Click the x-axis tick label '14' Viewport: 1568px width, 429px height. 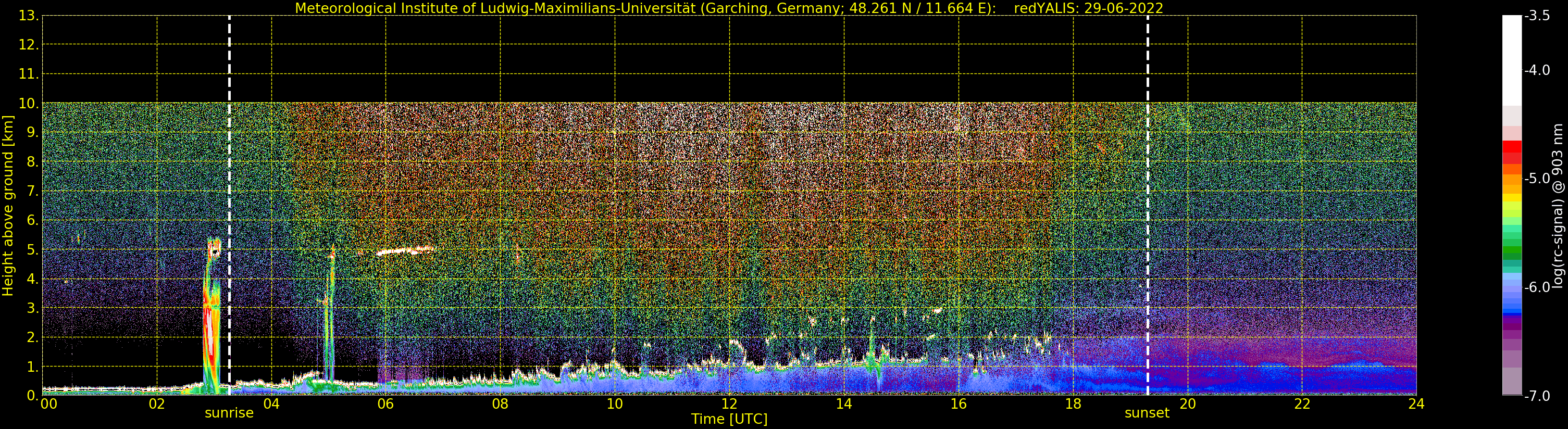[x=844, y=404]
